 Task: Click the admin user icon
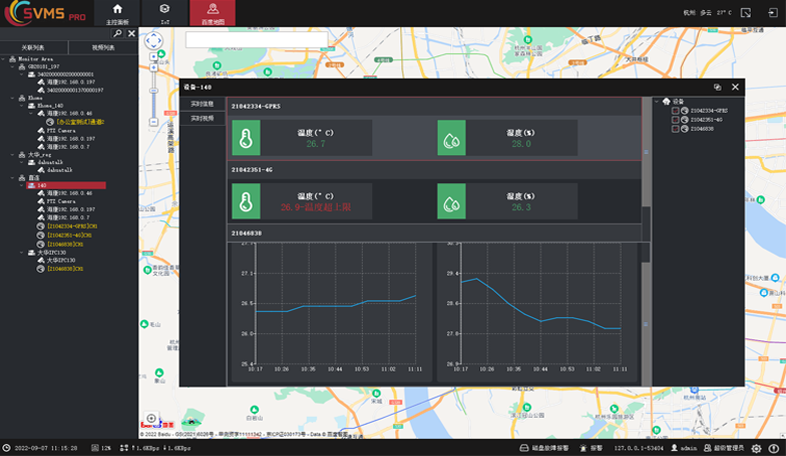[x=674, y=448]
